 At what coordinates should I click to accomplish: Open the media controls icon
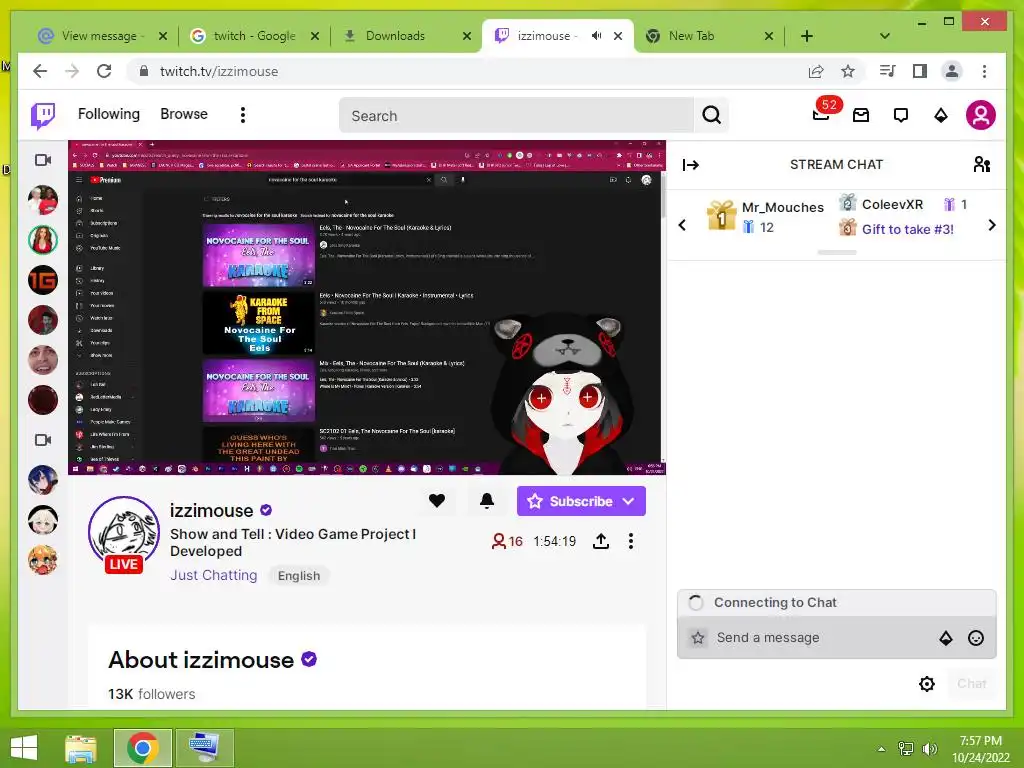tap(888, 71)
